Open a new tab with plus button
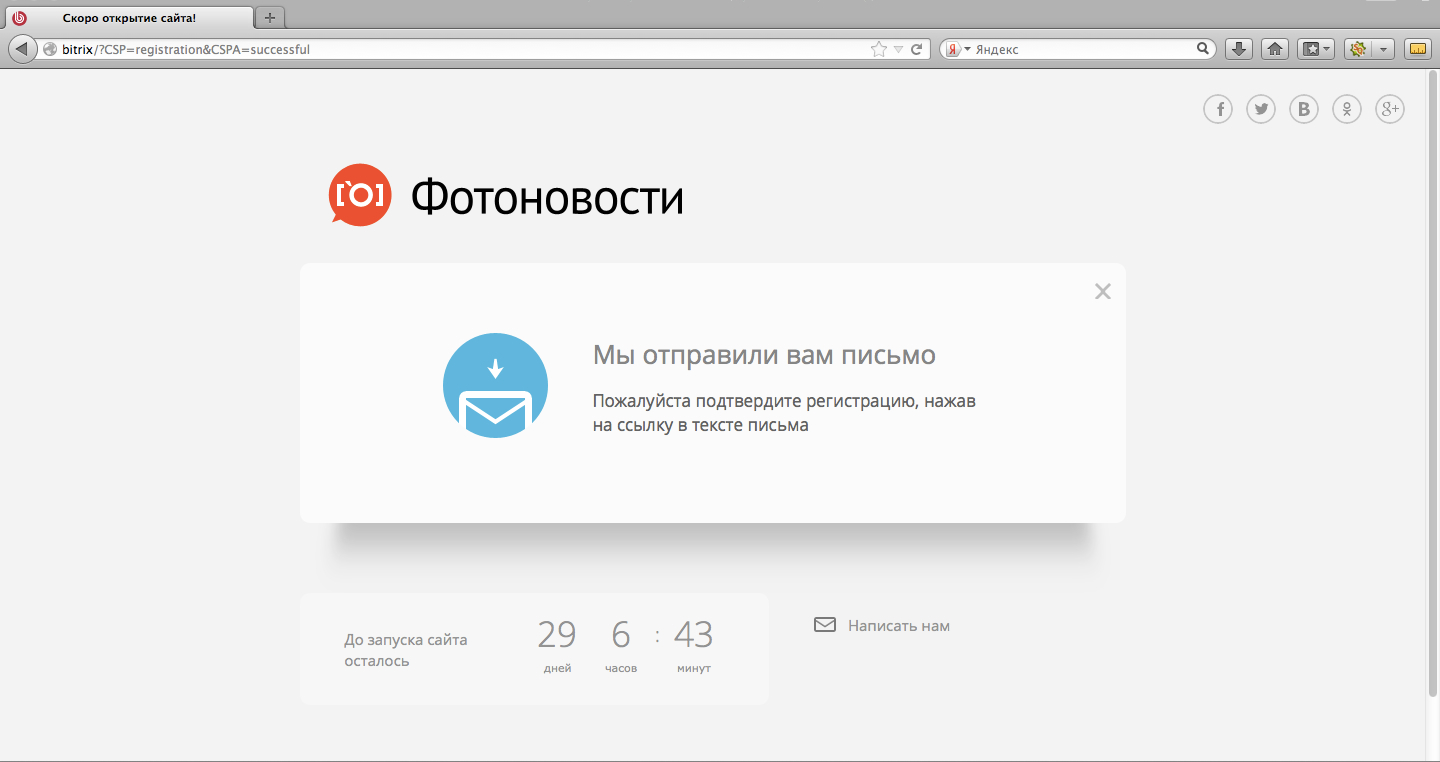 coord(270,18)
